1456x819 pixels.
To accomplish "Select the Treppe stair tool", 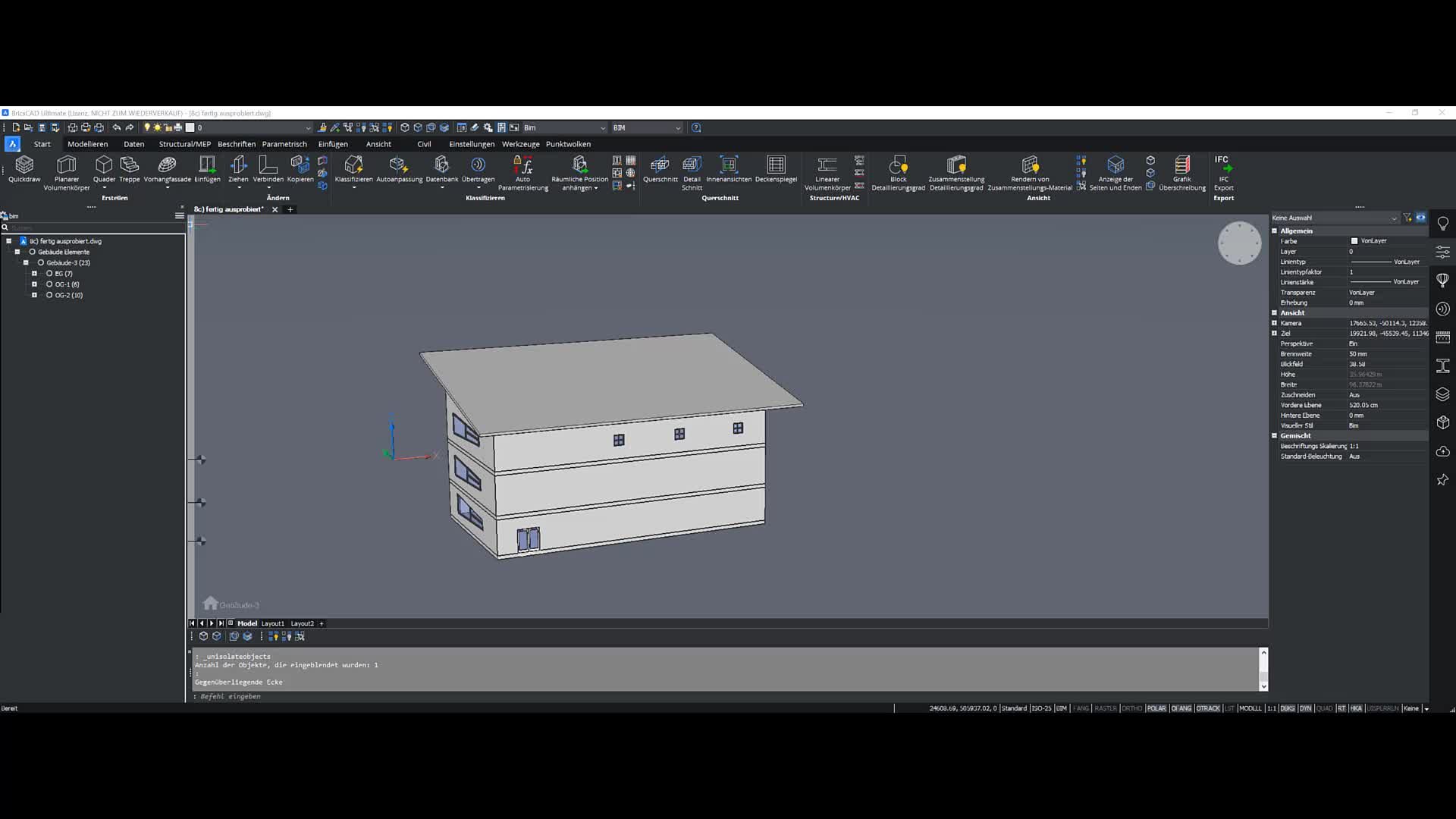I will point(130,169).
